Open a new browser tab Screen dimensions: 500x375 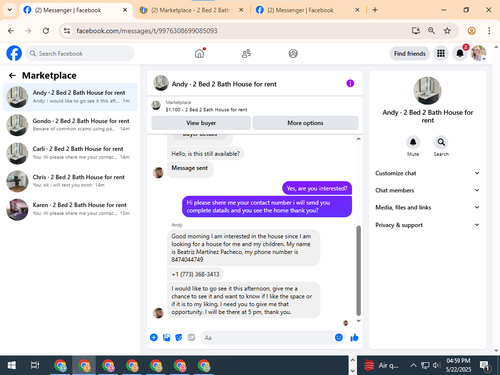tap(375, 10)
